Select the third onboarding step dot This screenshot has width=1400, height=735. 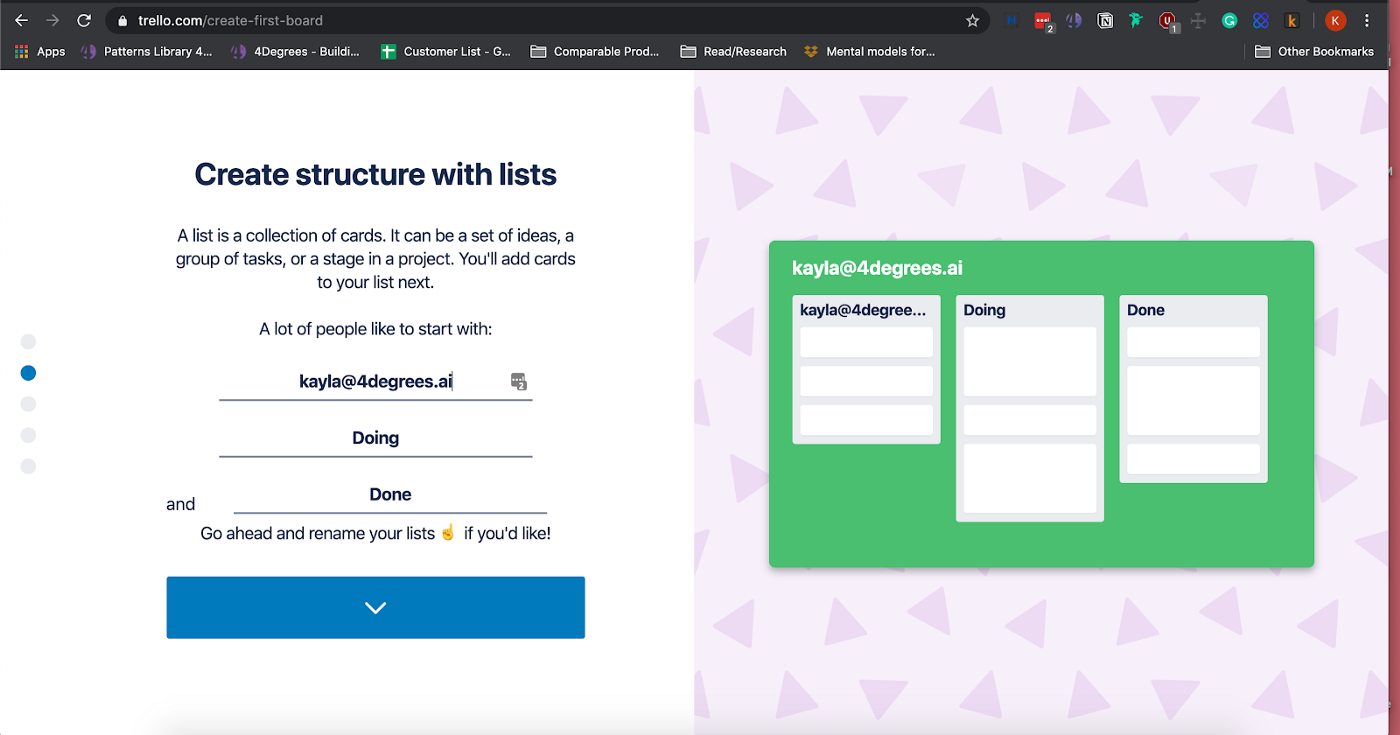[x=28, y=404]
